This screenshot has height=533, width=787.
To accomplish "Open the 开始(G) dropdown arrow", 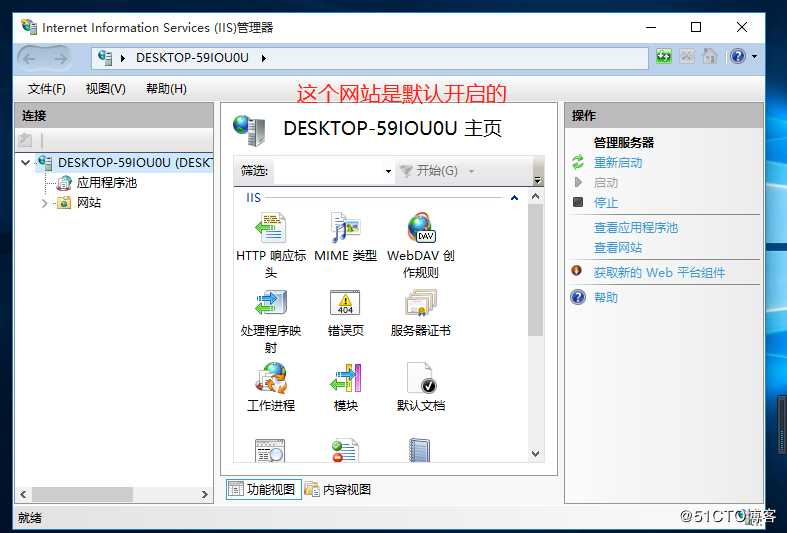I will (471, 171).
